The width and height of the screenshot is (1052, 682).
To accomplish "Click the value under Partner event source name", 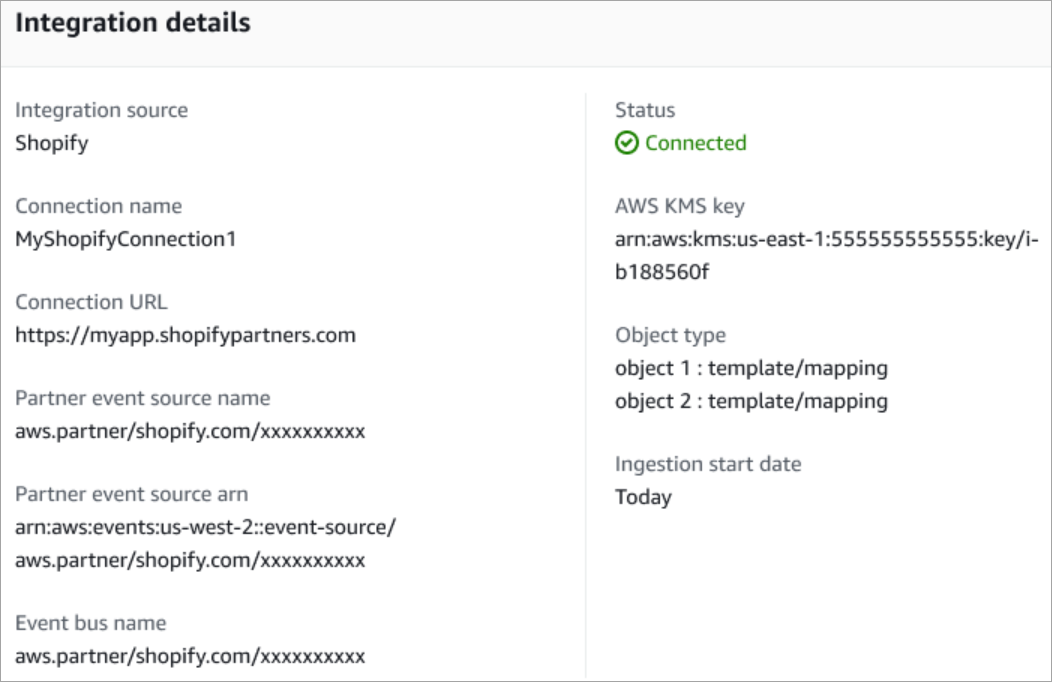I will (190, 431).
